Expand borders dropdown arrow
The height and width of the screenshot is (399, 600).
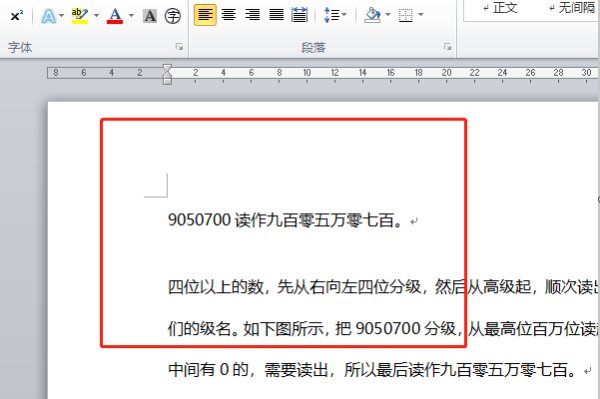[x=421, y=15]
